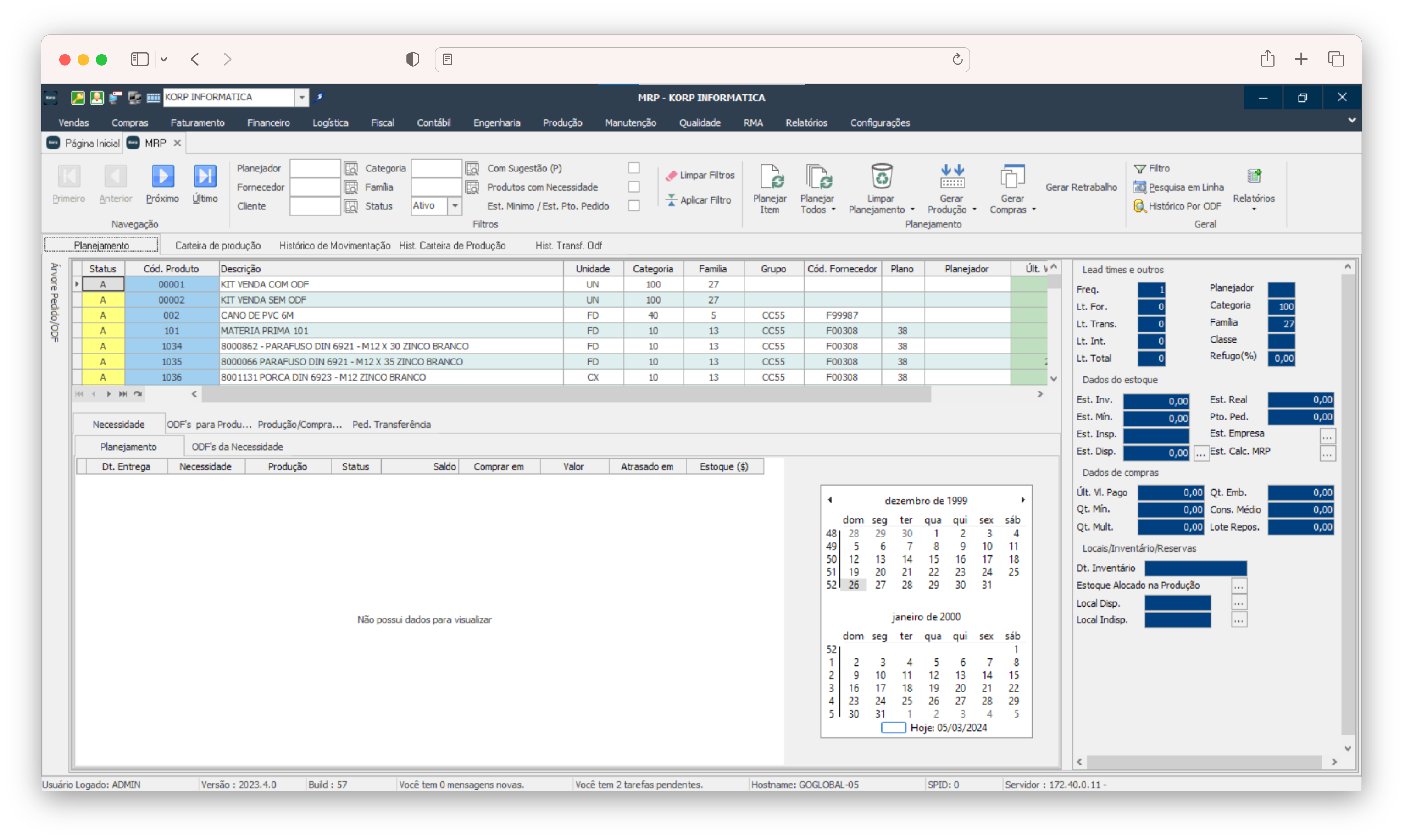Viewport: 1405px width, 840px height.
Task: Open the Relatórios report icon
Action: coord(1255,177)
